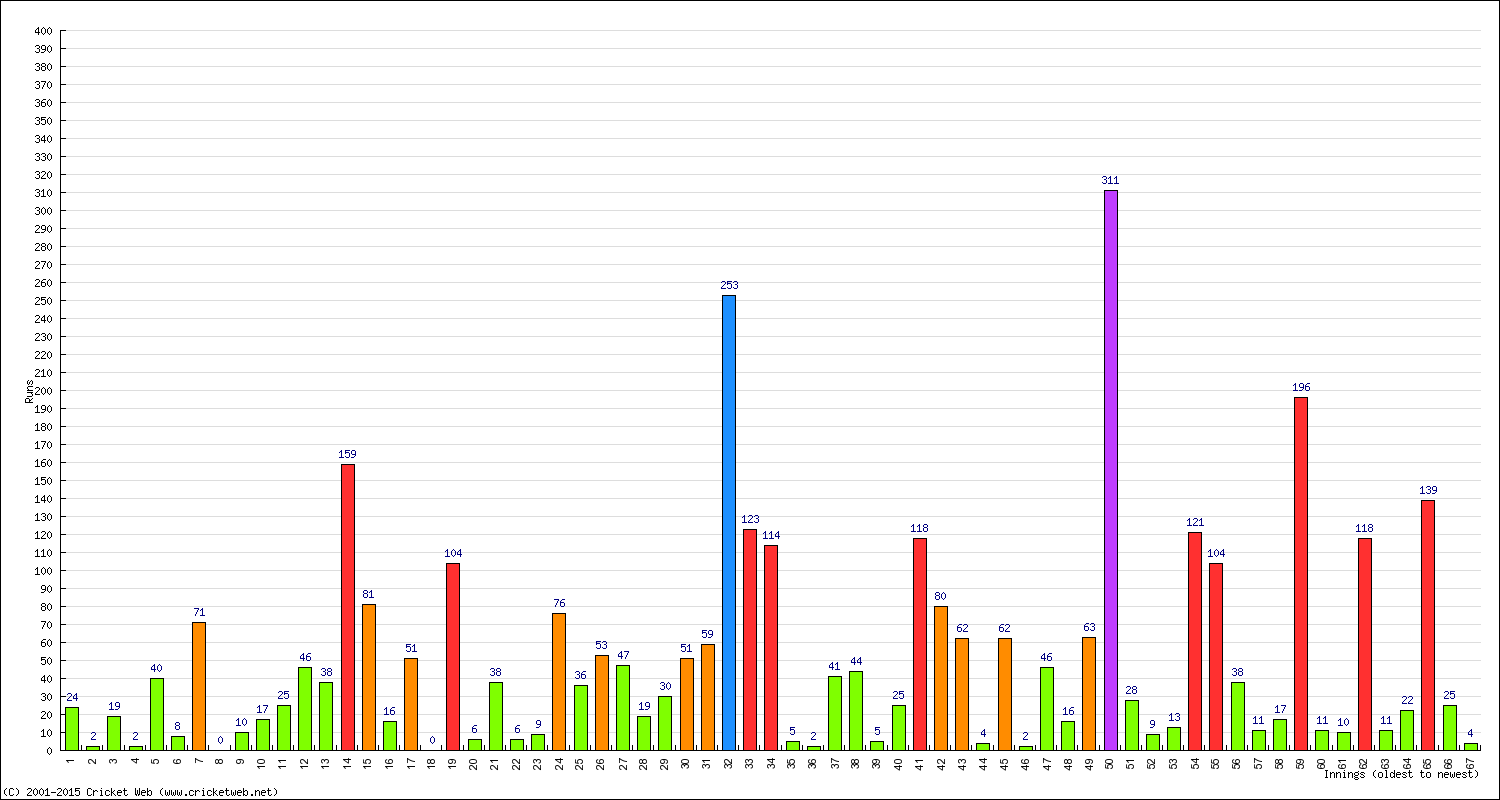Click the 'Runs' y-axis title
This screenshot has width=1500, height=800.
pyautogui.click(x=29, y=391)
